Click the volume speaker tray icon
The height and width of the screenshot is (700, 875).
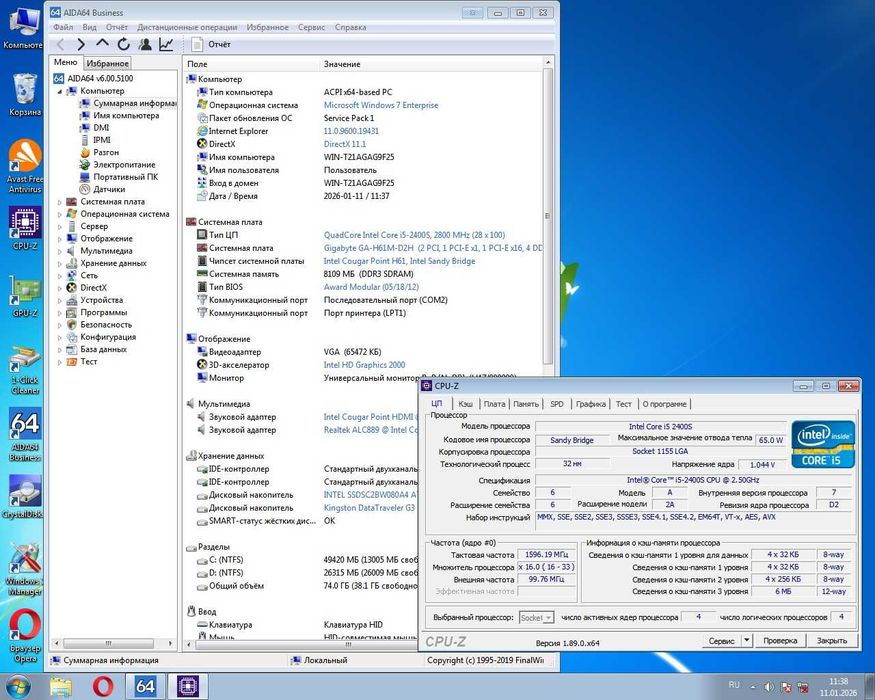768,687
